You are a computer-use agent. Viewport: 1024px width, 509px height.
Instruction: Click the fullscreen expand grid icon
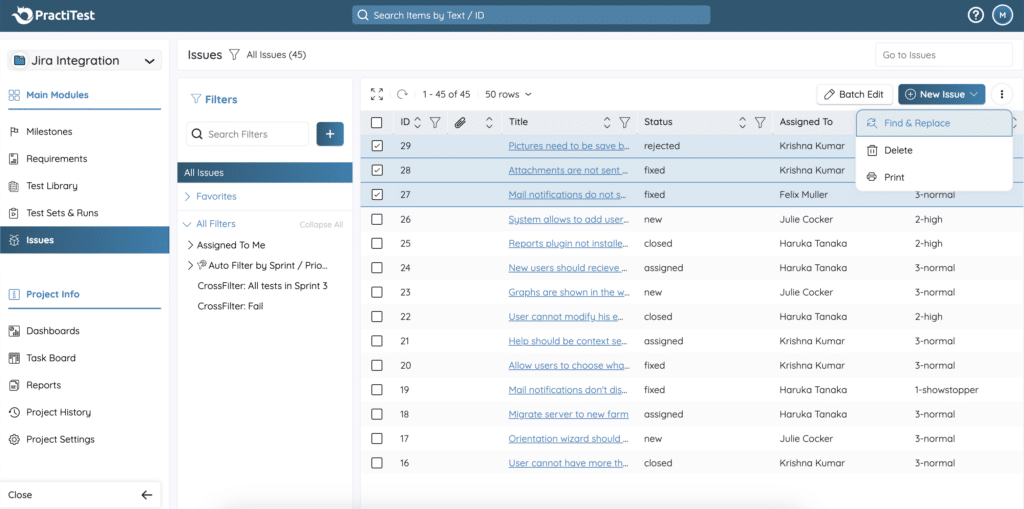point(377,94)
